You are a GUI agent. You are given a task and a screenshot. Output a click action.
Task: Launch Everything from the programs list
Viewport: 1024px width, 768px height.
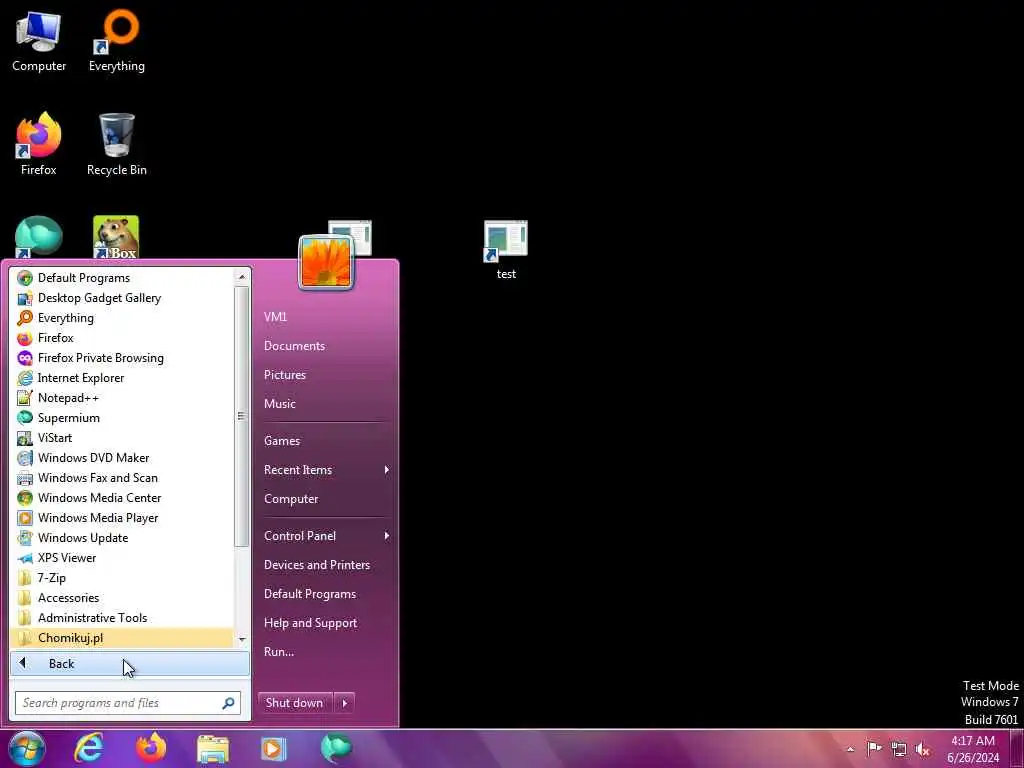[x=122, y=318]
